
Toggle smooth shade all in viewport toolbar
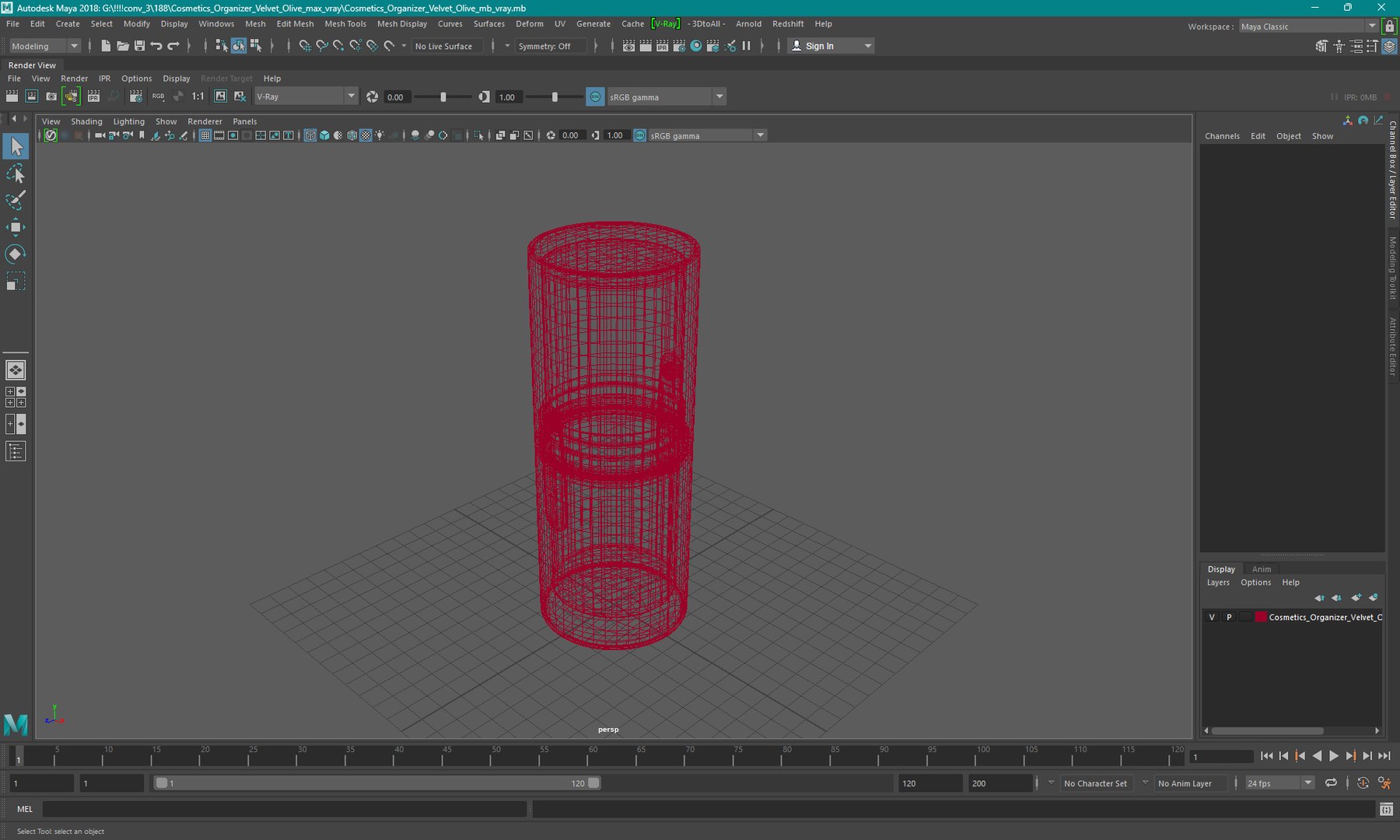tap(324, 135)
